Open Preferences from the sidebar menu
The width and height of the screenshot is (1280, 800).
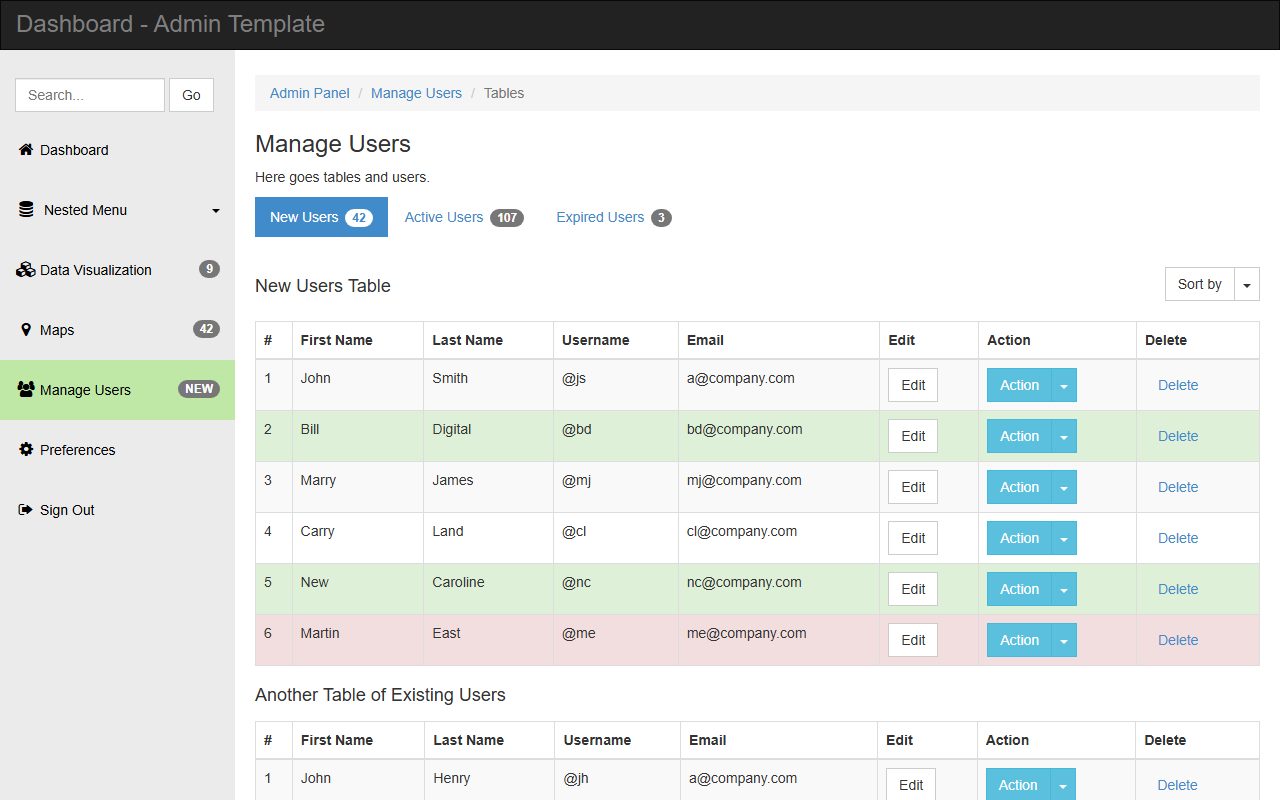click(x=117, y=450)
